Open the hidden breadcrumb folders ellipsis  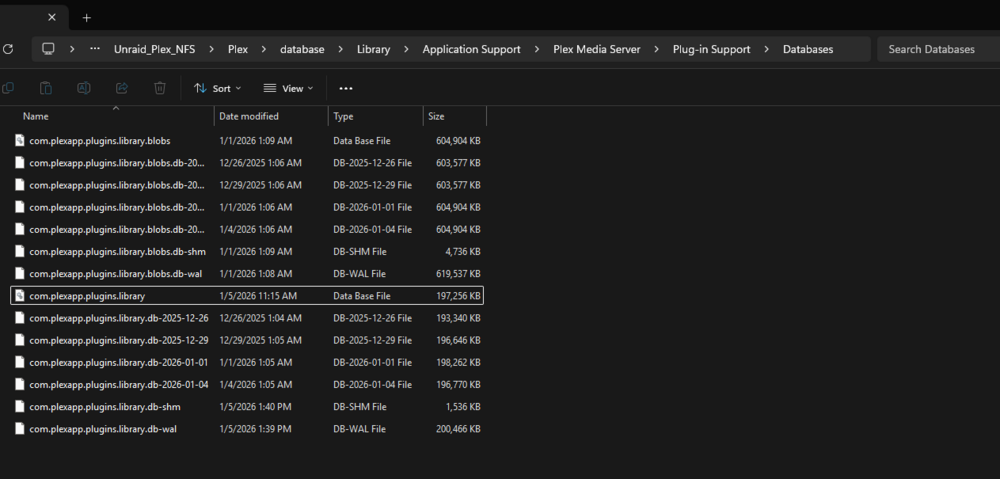click(95, 49)
